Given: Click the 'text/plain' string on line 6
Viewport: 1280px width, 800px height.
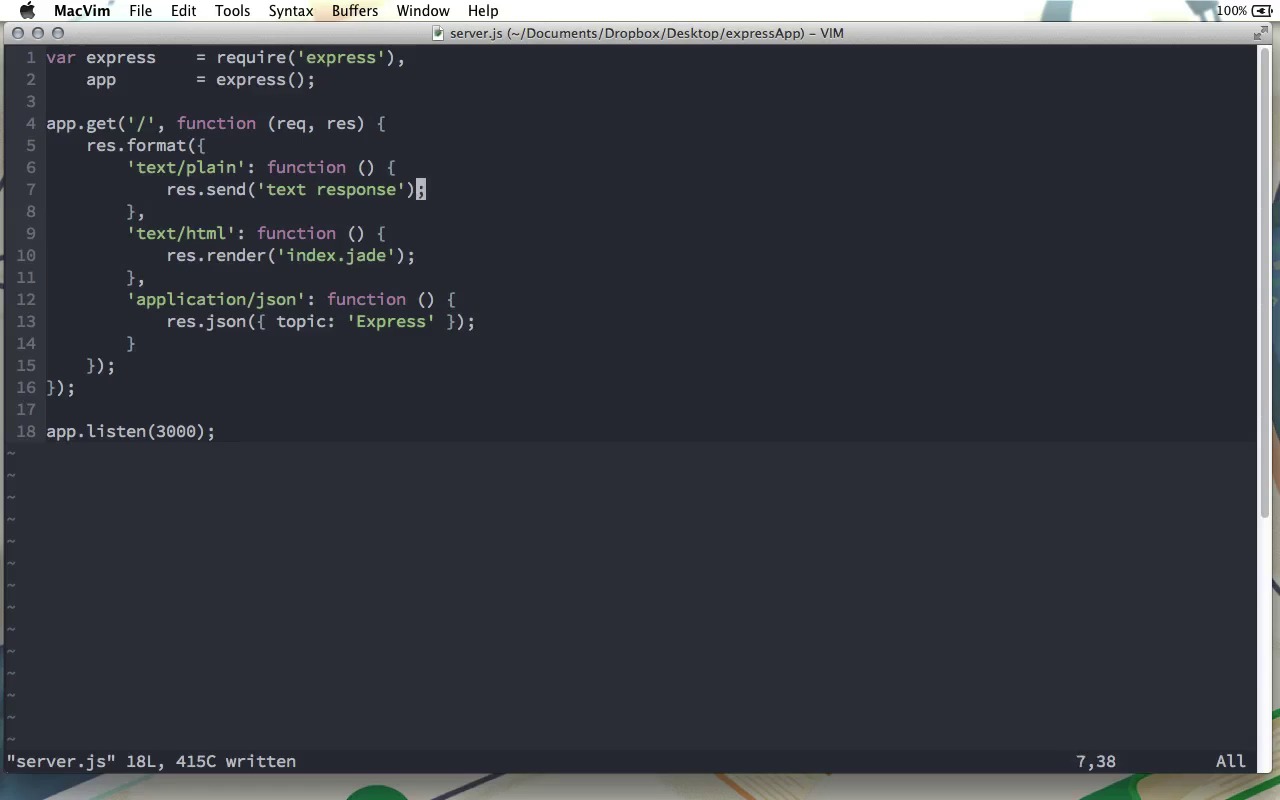Looking at the screenshot, I should [x=186, y=168].
